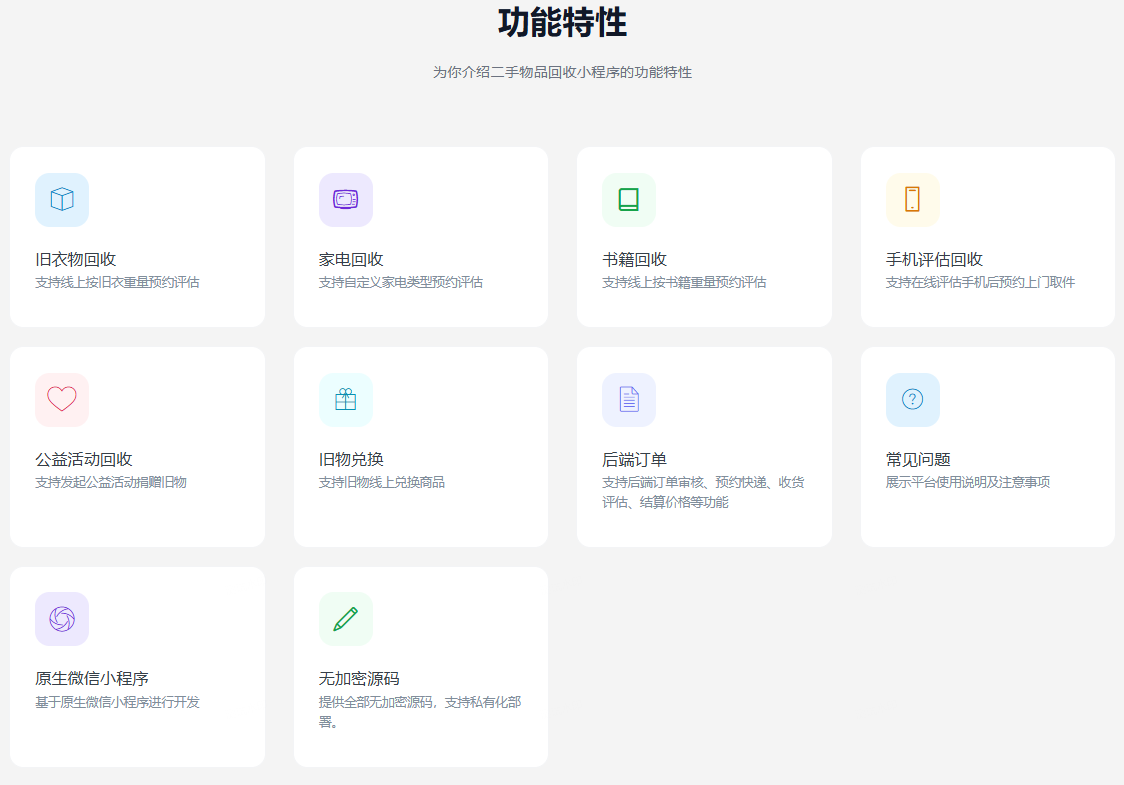The width and height of the screenshot is (1124, 785).
Task: Click the cube icon for 旧衣物回收
Action: pyautogui.click(x=62, y=200)
